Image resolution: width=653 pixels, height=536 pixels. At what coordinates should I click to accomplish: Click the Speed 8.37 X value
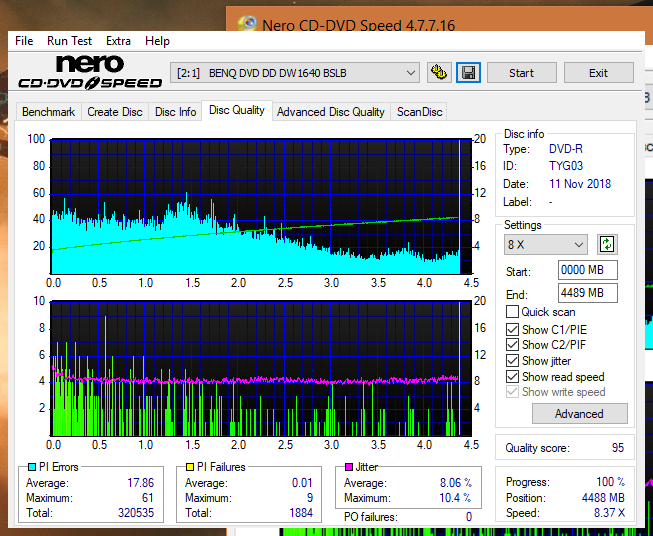click(609, 513)
